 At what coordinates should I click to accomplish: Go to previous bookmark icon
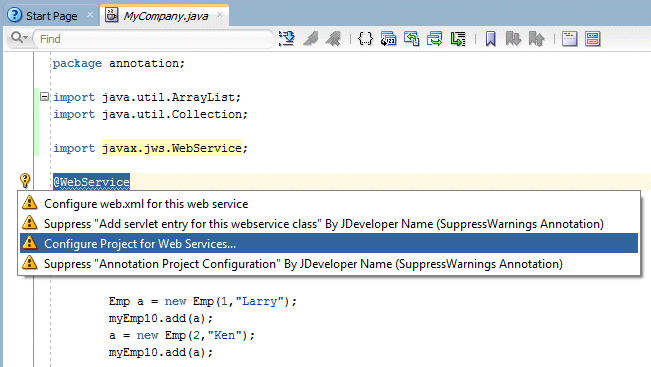click(536, 39)
